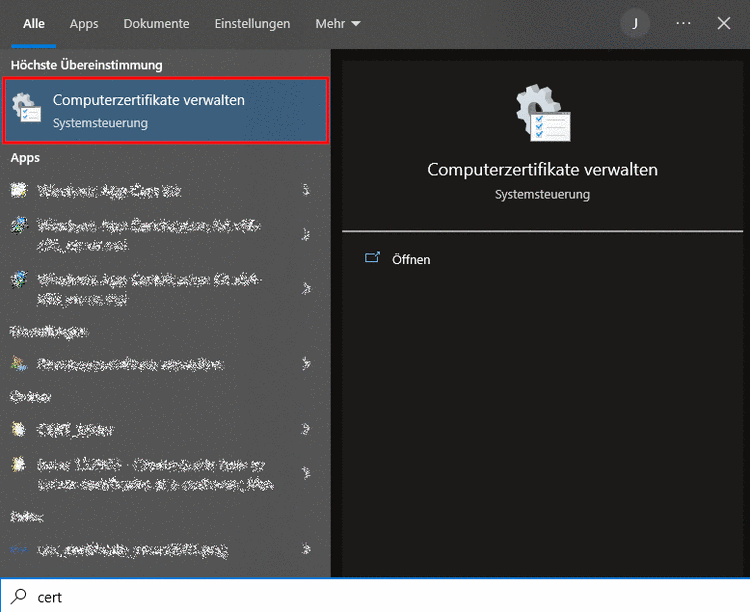Click the Öffnen open-window icon

(372, 257)
